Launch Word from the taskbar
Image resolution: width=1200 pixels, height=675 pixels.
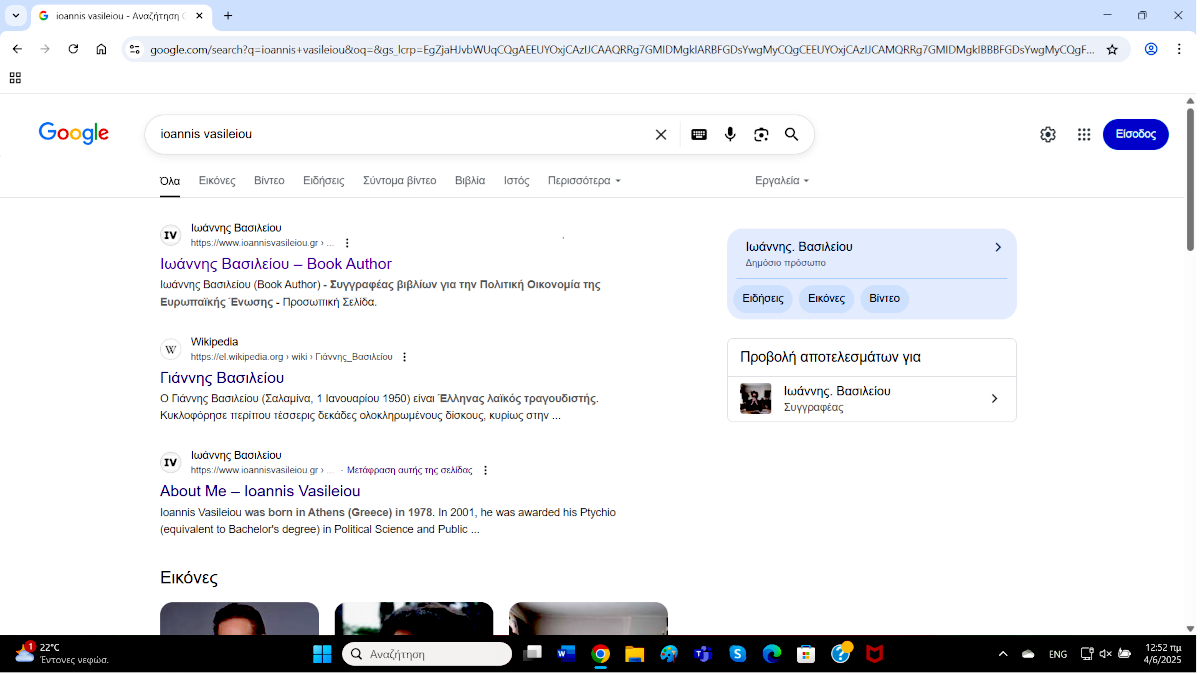point(566,654)
